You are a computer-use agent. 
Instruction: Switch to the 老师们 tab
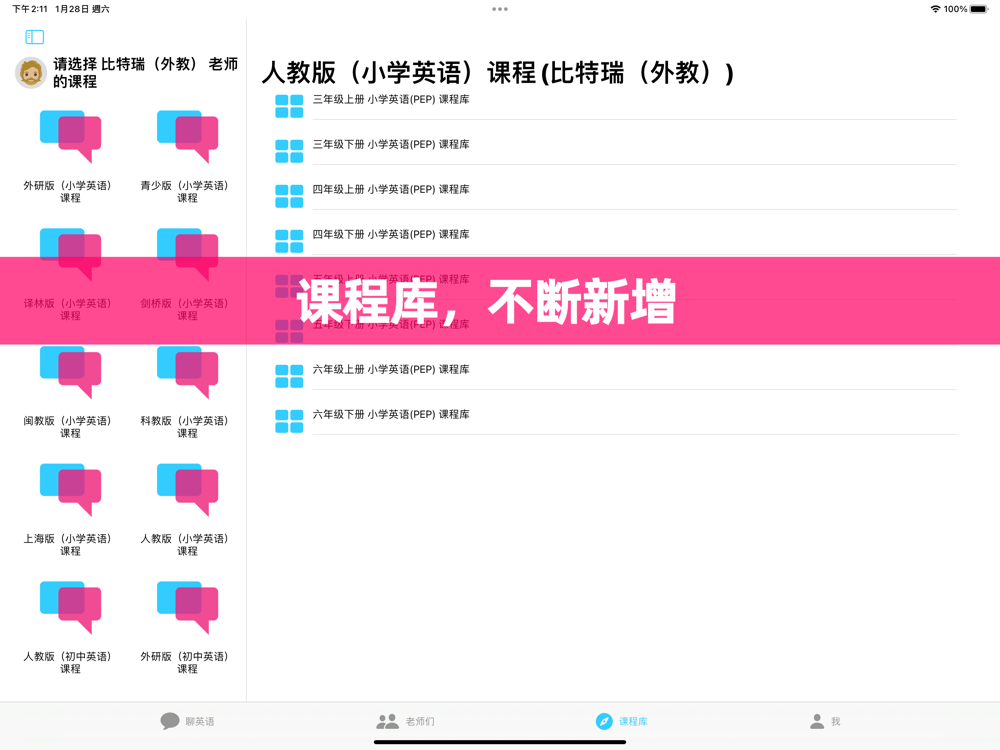[x=406, y=721]
